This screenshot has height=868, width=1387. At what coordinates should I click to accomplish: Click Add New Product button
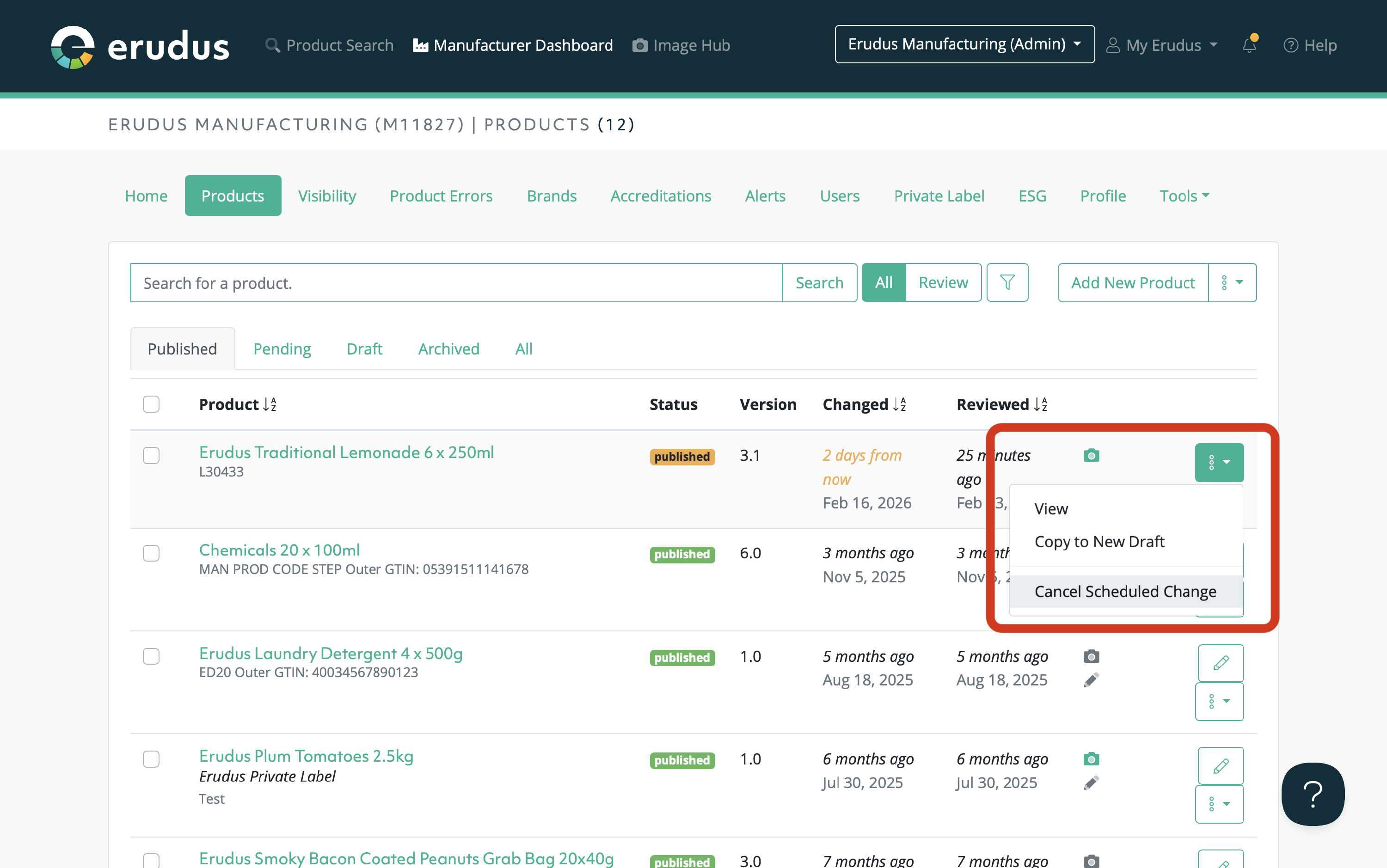(x=1132, y=282)
